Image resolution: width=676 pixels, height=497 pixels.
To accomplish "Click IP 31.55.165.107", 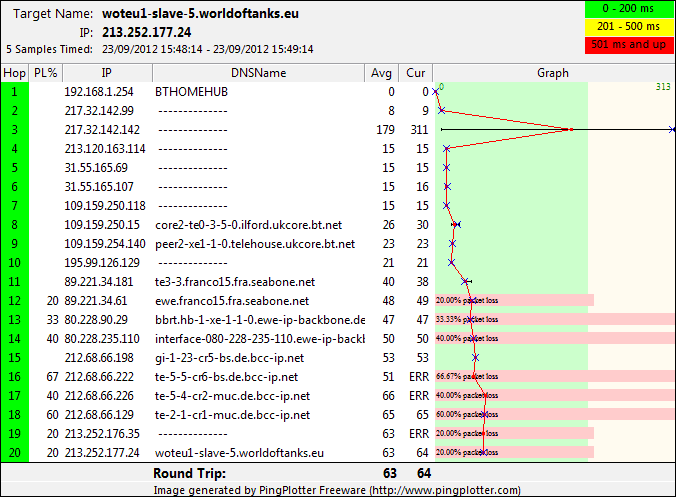I will [99, 187].
